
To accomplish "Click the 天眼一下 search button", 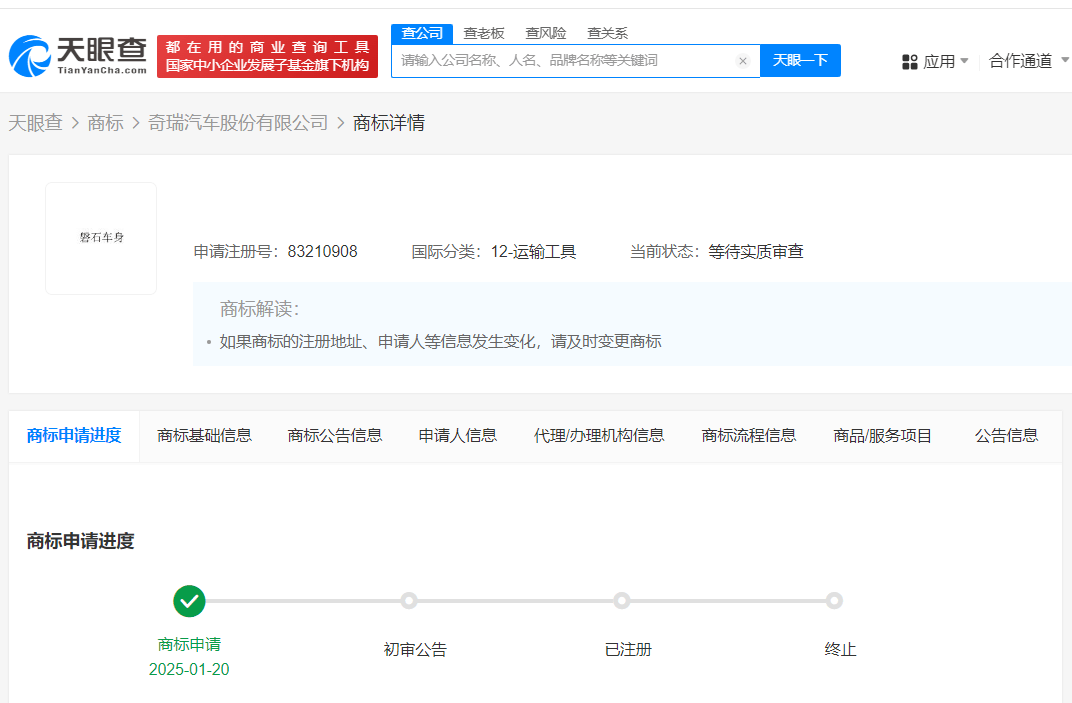I will 800,61.
